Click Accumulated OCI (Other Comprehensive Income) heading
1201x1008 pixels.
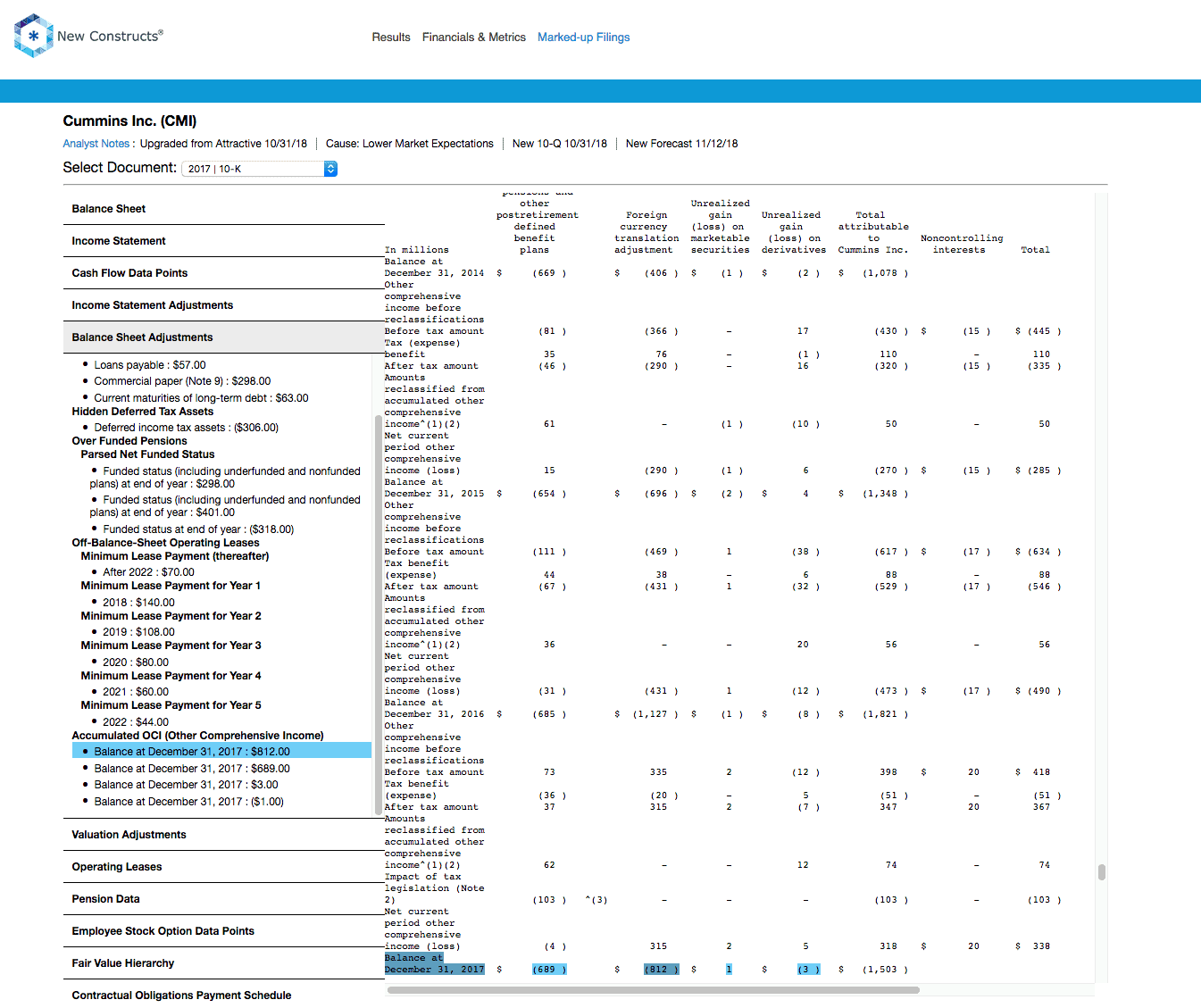pyautogui.click(x=197, y=736)
